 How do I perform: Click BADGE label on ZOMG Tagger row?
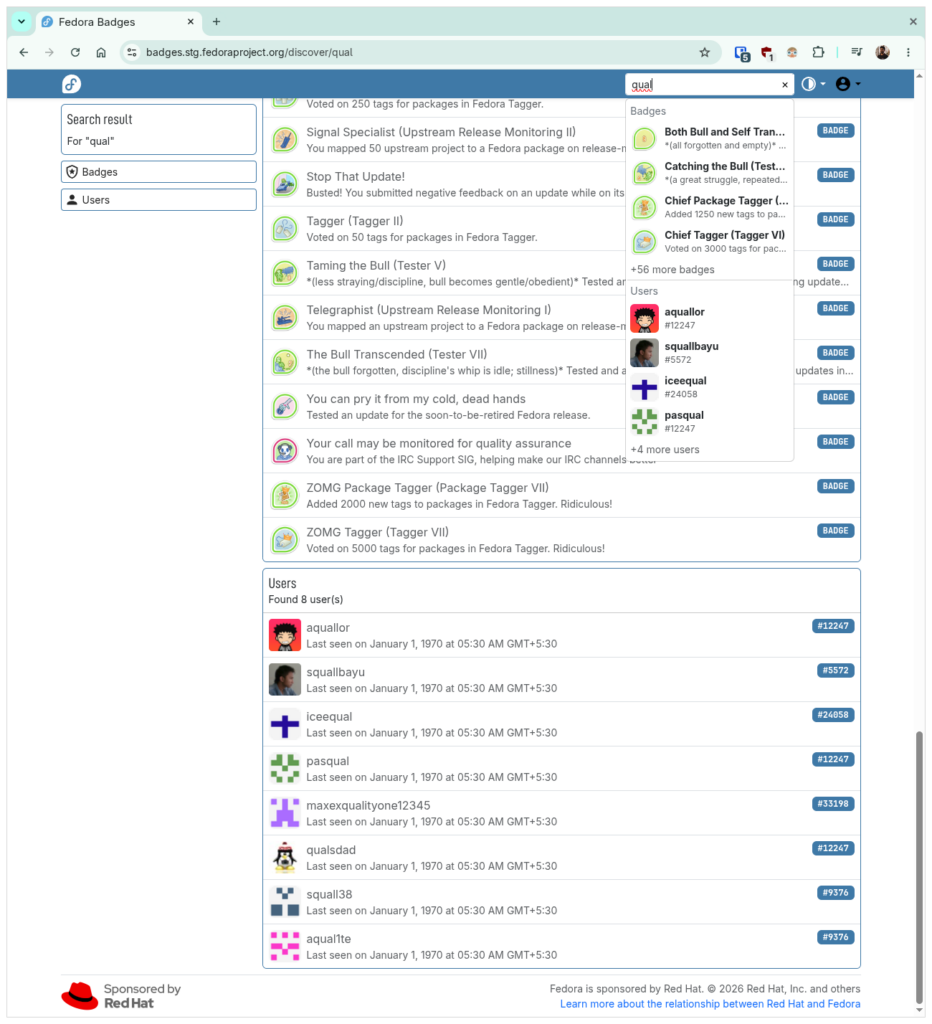[x=835, y=531]
